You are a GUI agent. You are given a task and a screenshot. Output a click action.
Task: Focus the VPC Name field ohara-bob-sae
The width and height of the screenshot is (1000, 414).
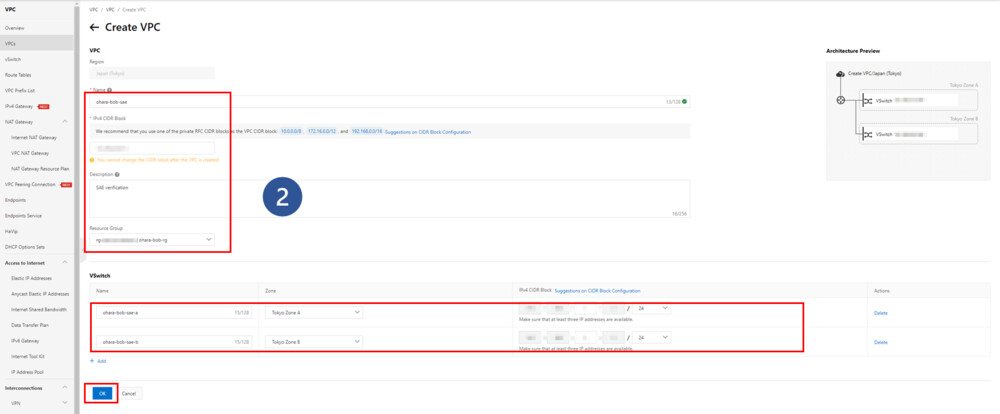click(x=390, y=101)
